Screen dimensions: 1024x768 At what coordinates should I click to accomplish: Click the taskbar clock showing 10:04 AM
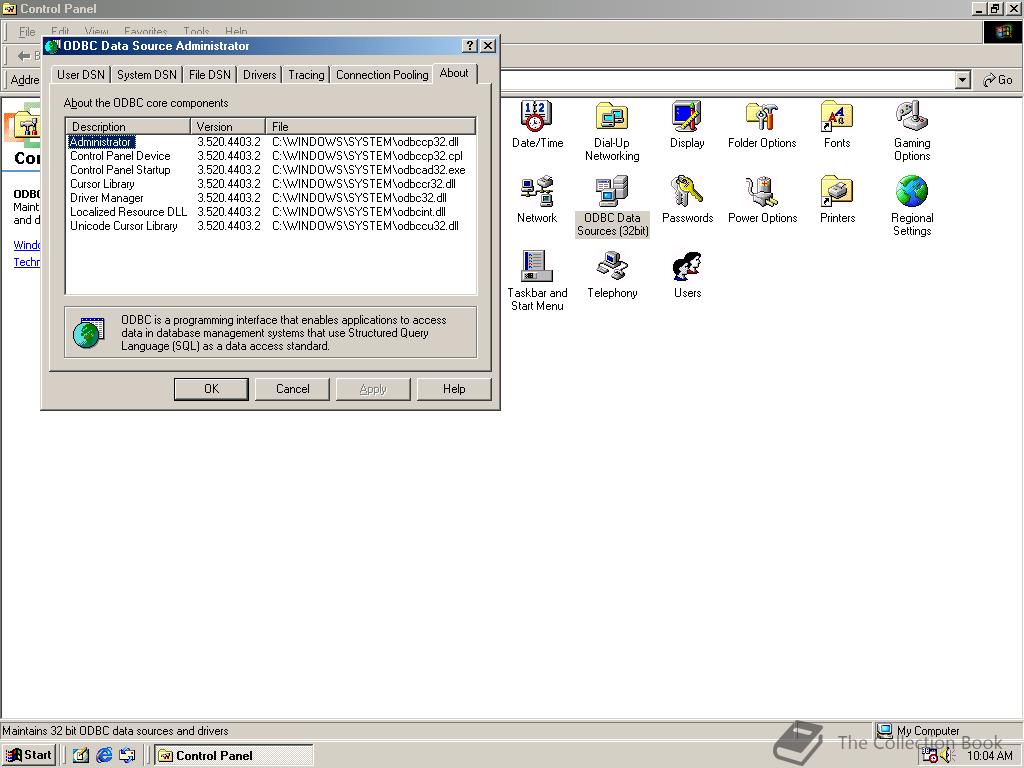click(x=989, y=756)
